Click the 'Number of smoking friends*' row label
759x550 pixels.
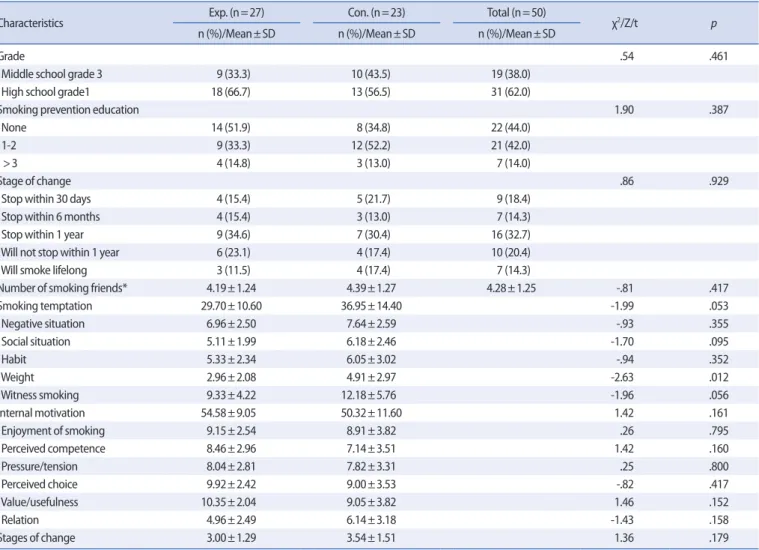pos(62,288)
